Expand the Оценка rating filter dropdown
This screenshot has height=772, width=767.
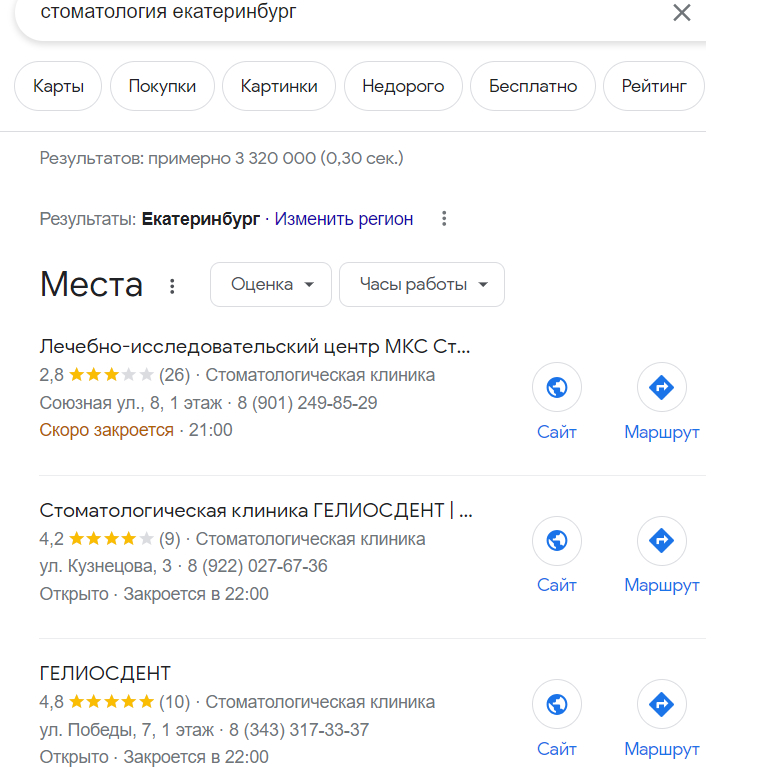tap(272, 285)
